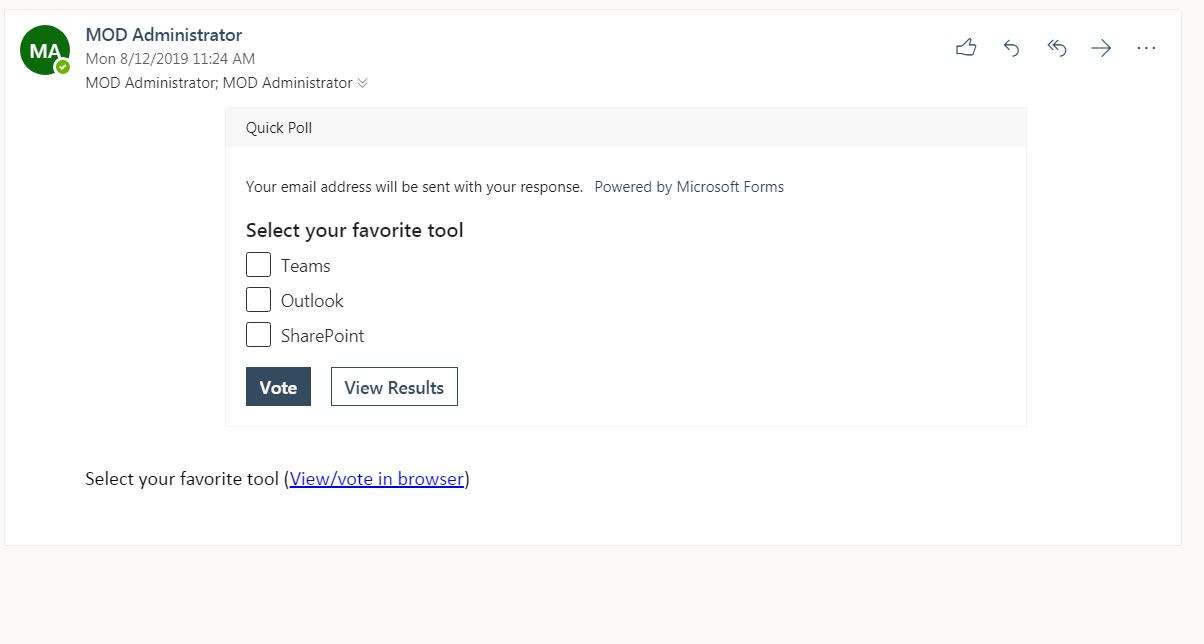Click Powered by Microsoft Forms link
1204x644 pixels.
pyautogui.click(x=689, y=187)
